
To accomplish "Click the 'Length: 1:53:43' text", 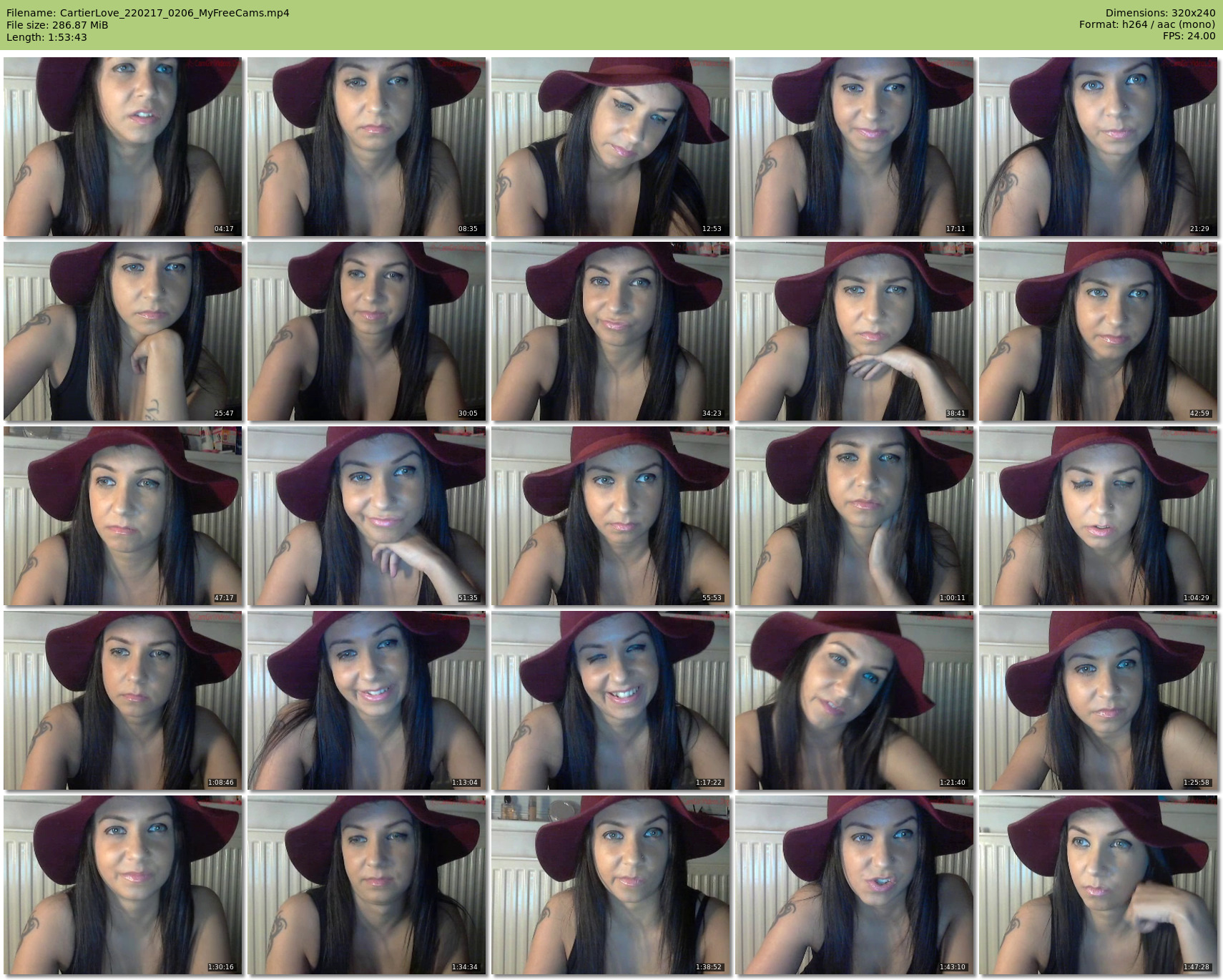I will (46, 37).
